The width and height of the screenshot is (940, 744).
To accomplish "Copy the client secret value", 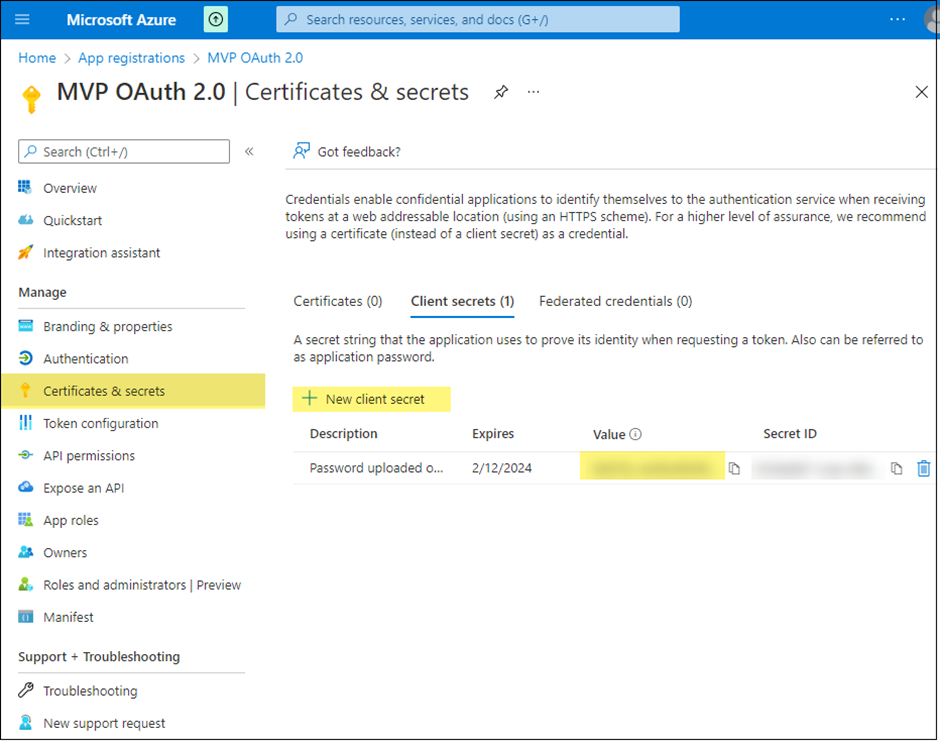I will (x=734, y=468).
